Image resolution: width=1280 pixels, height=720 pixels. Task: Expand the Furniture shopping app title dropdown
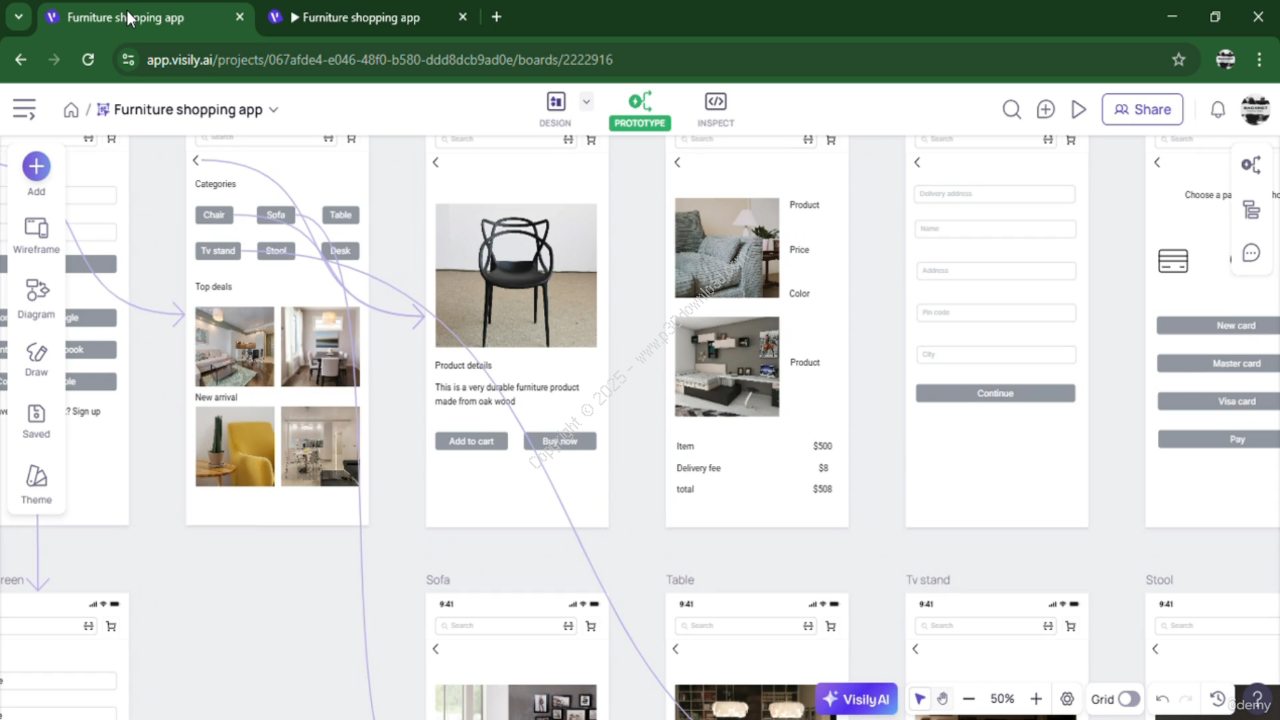coord(273,110)
